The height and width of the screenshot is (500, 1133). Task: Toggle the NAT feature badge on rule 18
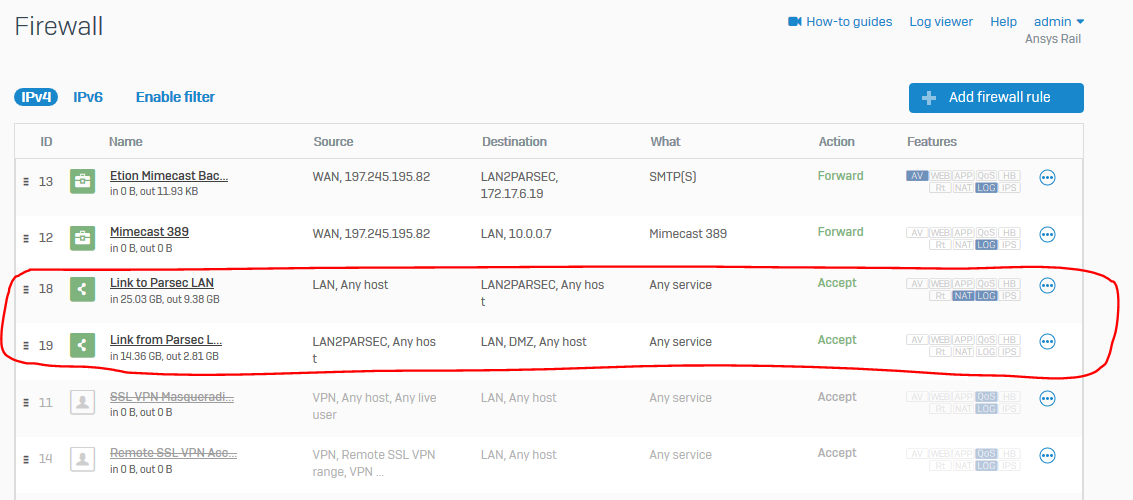(963, 296)
